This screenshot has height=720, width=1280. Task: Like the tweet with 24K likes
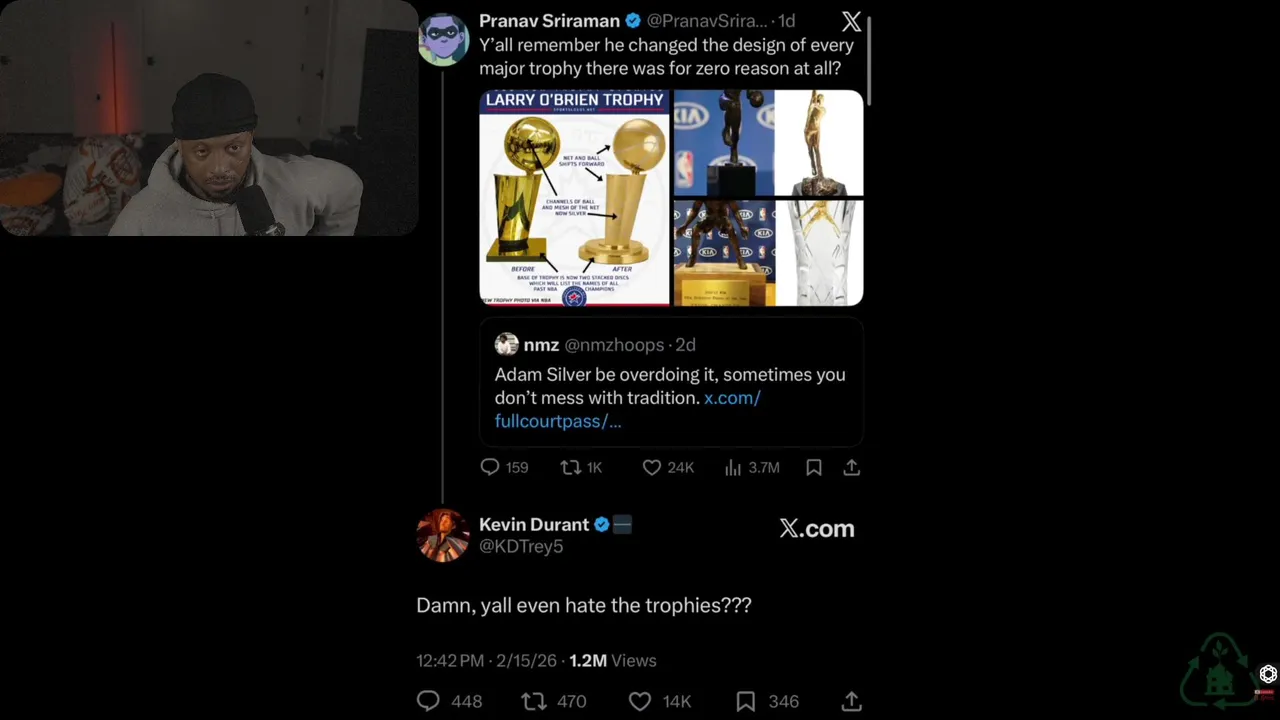[x=667, y=467]
